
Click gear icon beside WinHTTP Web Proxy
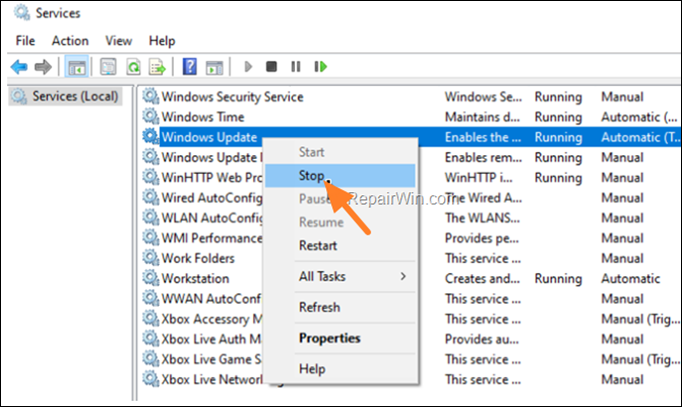[150, 177]
